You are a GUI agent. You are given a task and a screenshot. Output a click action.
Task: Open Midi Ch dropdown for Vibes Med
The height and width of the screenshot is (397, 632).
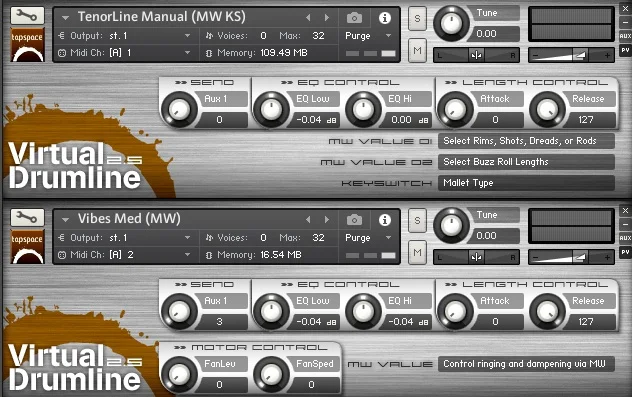pos(187,254)
